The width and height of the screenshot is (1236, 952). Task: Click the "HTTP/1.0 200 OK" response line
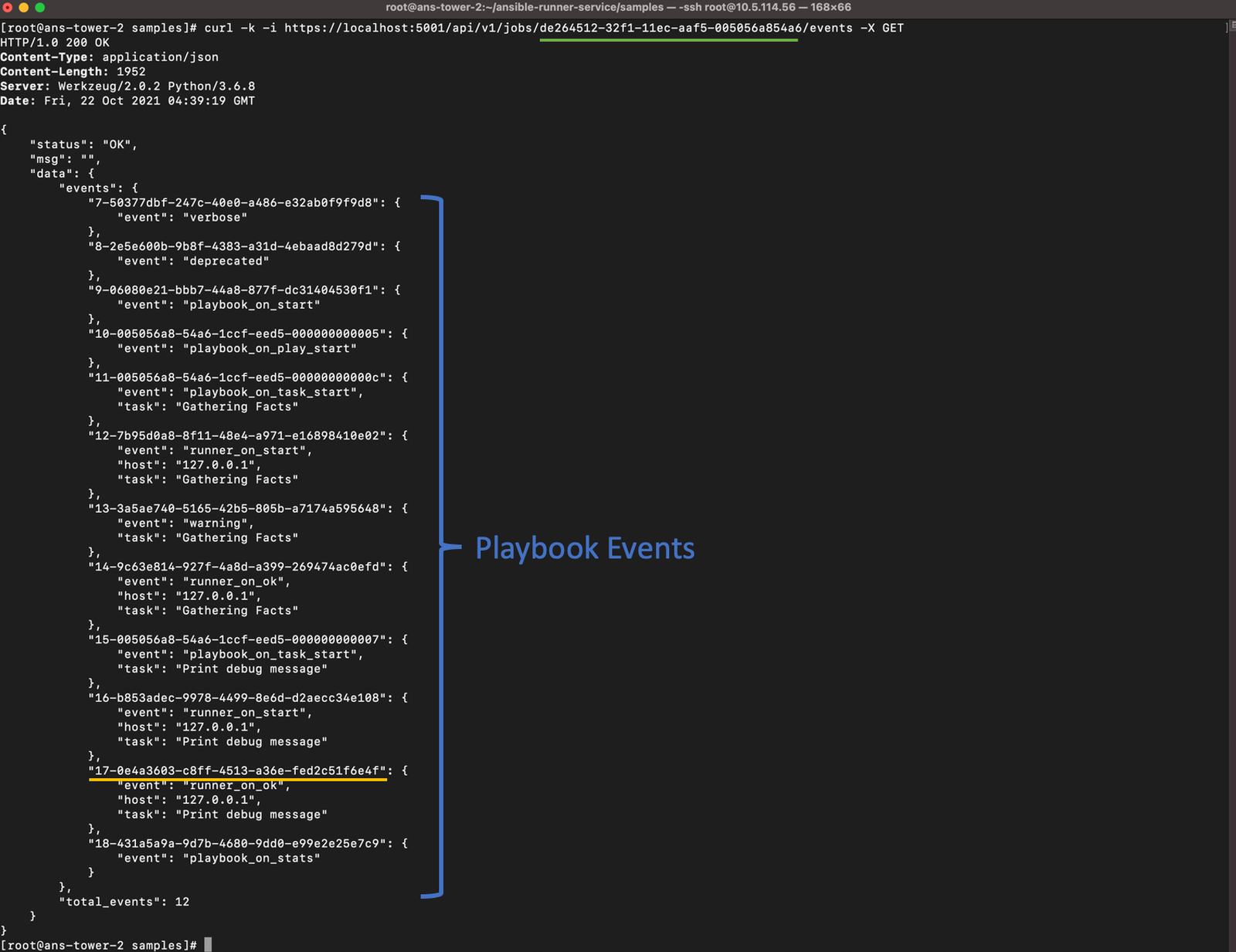(55, 42)
